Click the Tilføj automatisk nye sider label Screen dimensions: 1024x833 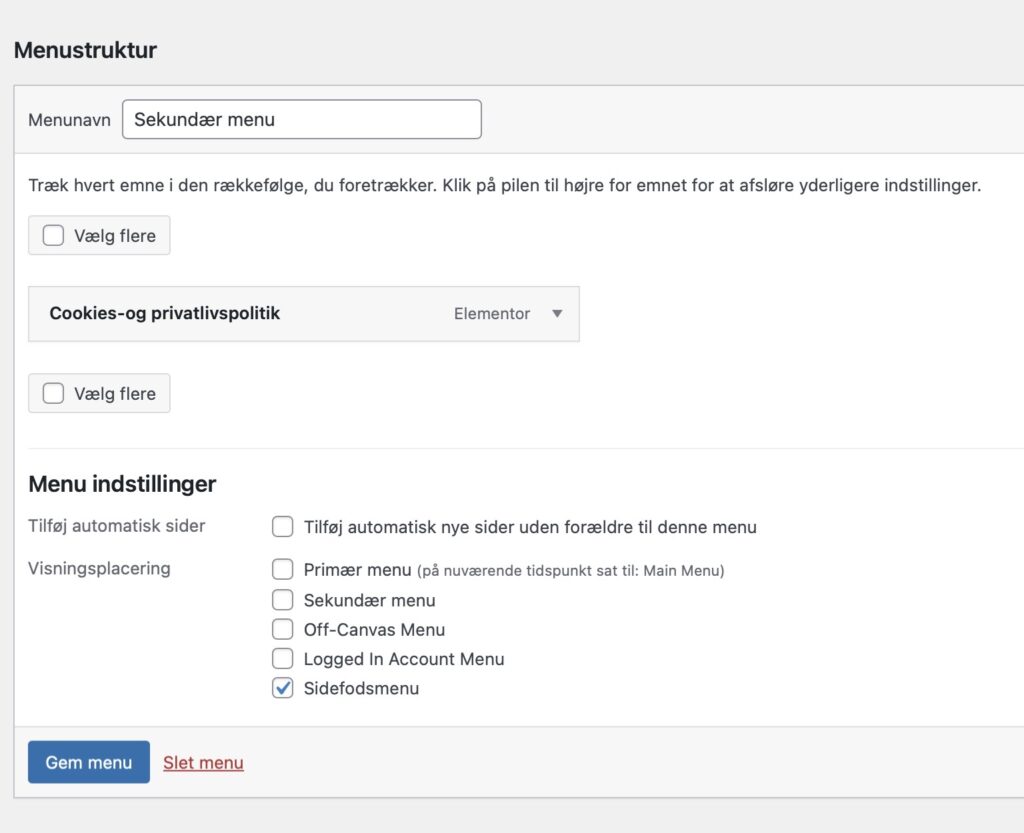tap(530, 527)
